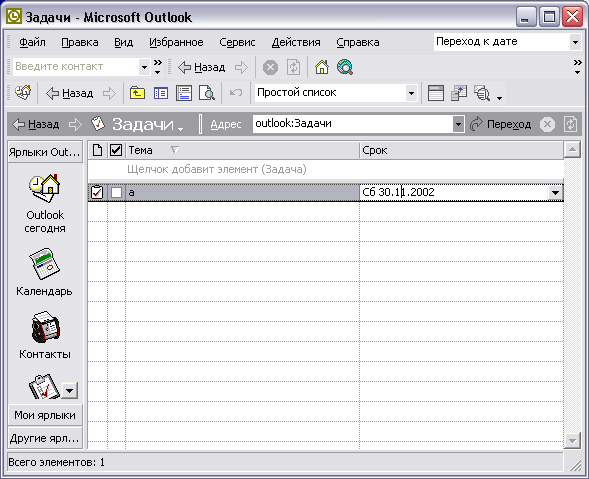
Task: Open the due date calendar dropdown
Action: point(555,193)
